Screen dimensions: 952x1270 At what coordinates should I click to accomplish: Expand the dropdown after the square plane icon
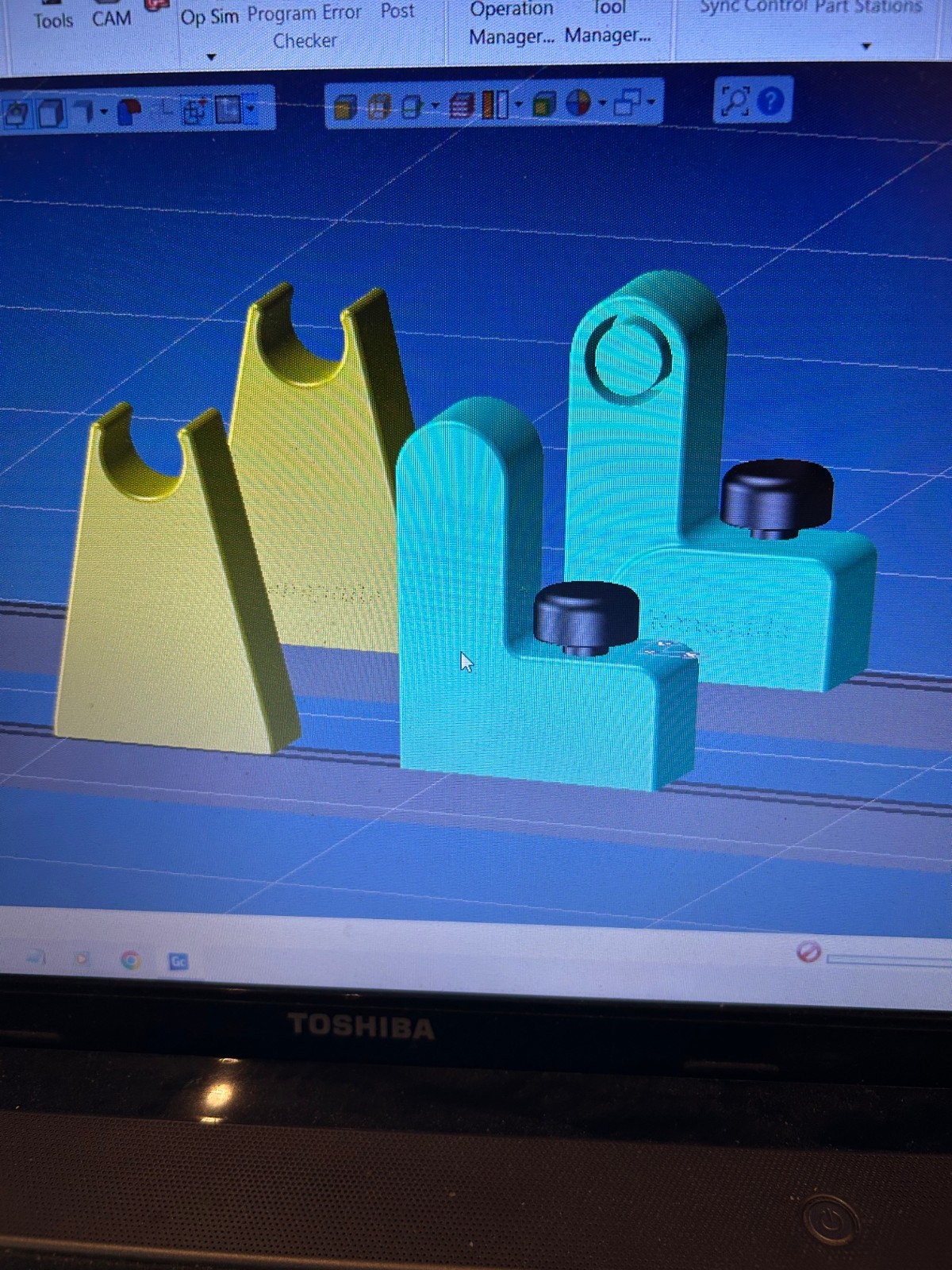(x=251, y=107)
